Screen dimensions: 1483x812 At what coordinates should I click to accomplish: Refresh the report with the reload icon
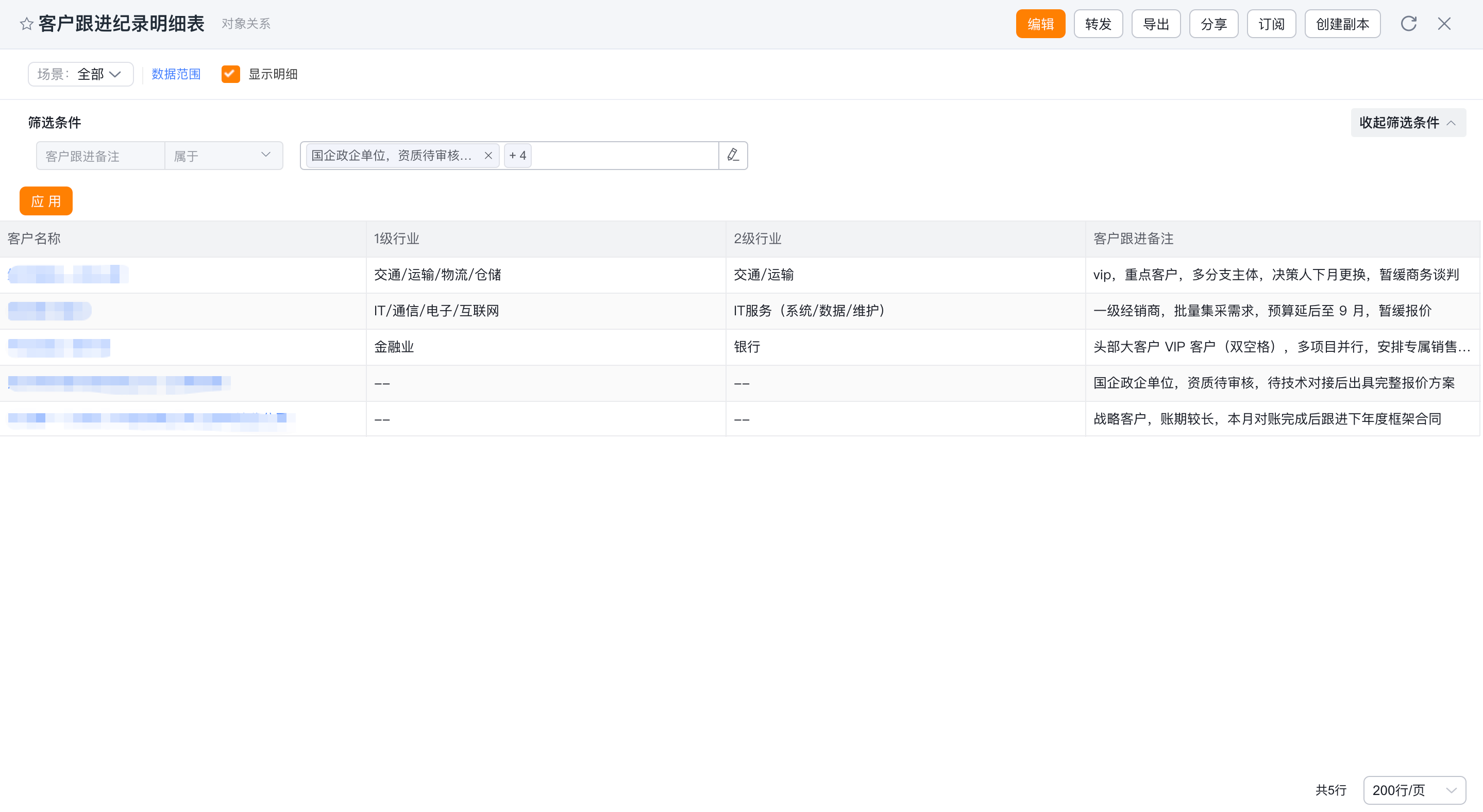[1408, 24]
